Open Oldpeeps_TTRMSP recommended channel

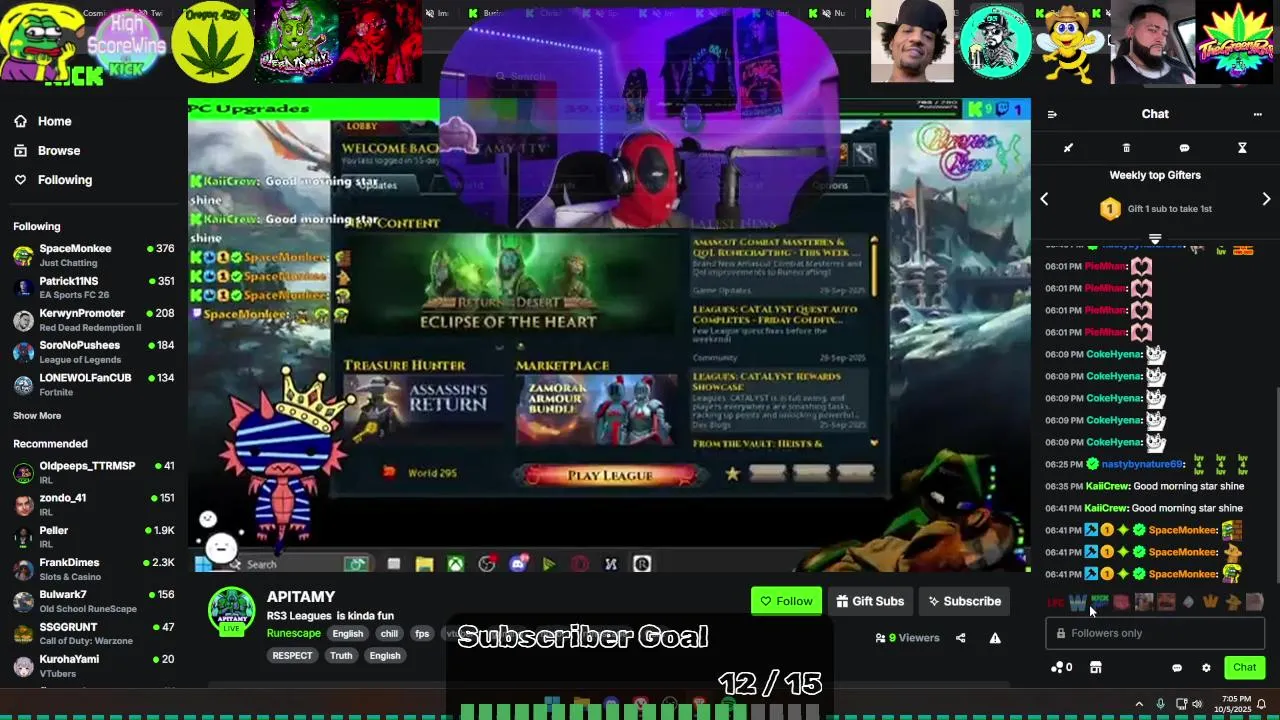click(x=93, y=472)
